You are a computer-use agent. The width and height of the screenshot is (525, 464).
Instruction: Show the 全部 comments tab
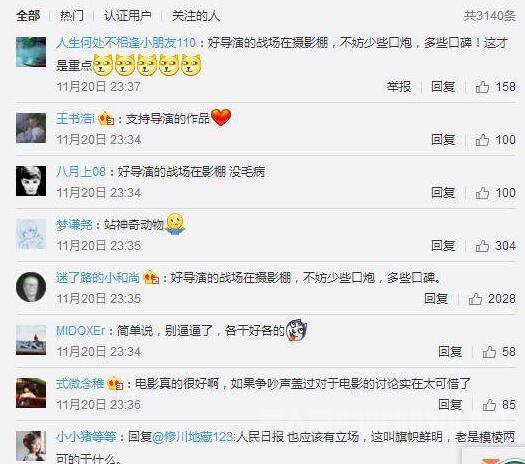[x=28, y=16]
